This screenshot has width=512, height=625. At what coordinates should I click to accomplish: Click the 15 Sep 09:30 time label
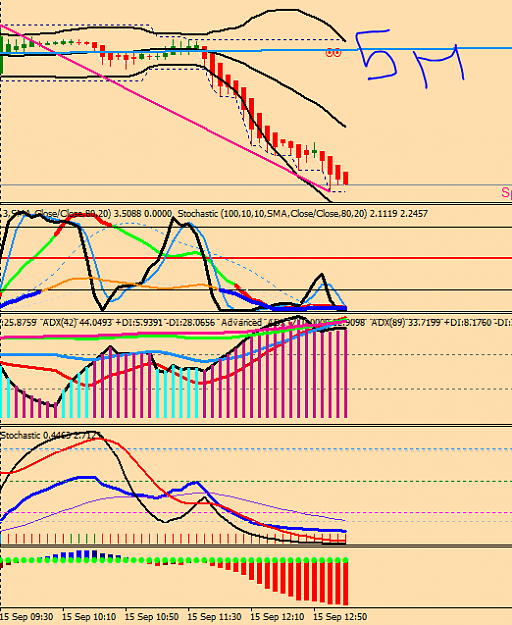point(26,617)
